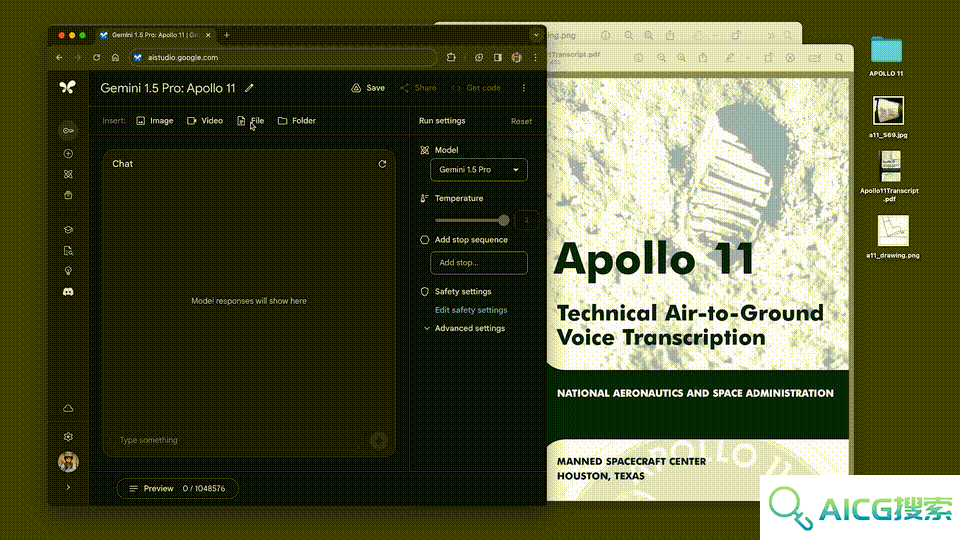Image resolution: width=960 pixels, height=540 pixels.
Task: Select a11_S69.jpg on the desktop
Action: click(888, 117)
